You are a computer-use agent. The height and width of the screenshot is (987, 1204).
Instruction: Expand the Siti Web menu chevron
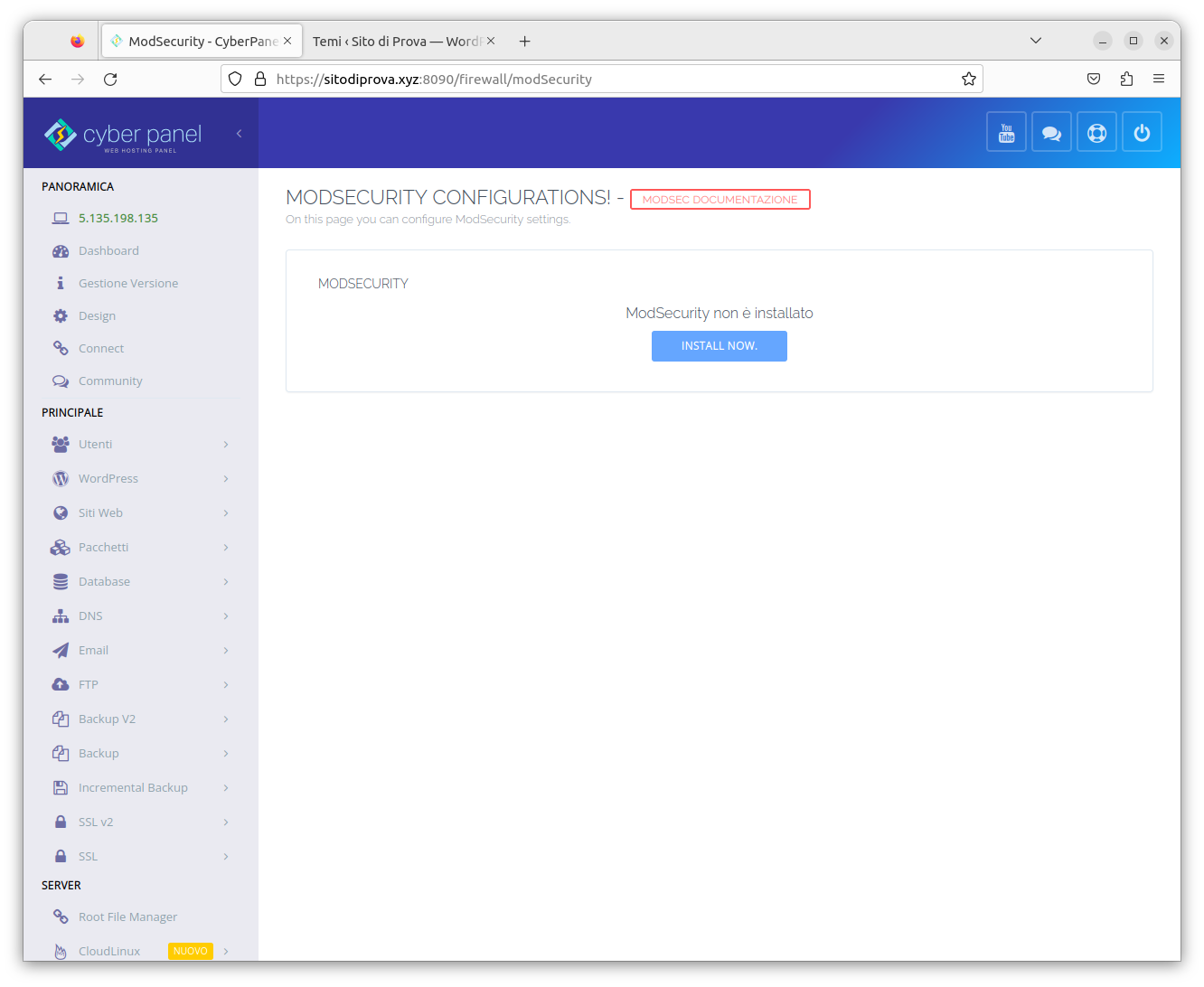[226, 512]
